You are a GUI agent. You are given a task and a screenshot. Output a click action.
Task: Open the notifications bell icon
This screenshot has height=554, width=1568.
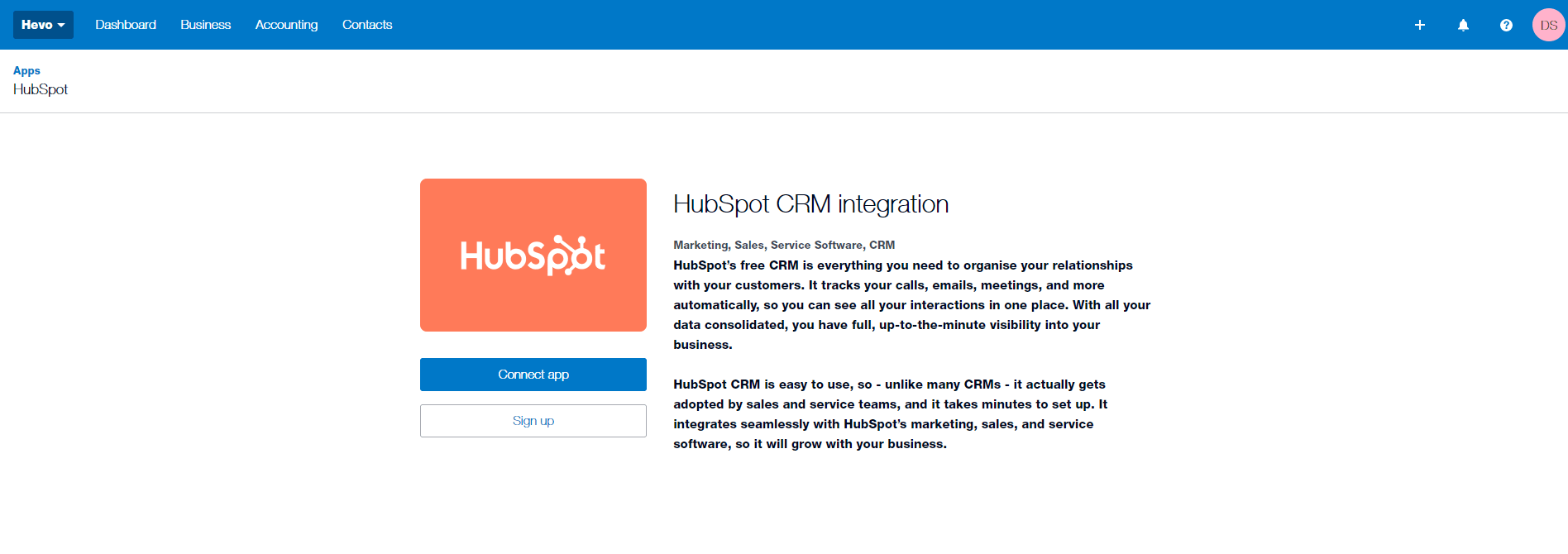(1463, 25)
